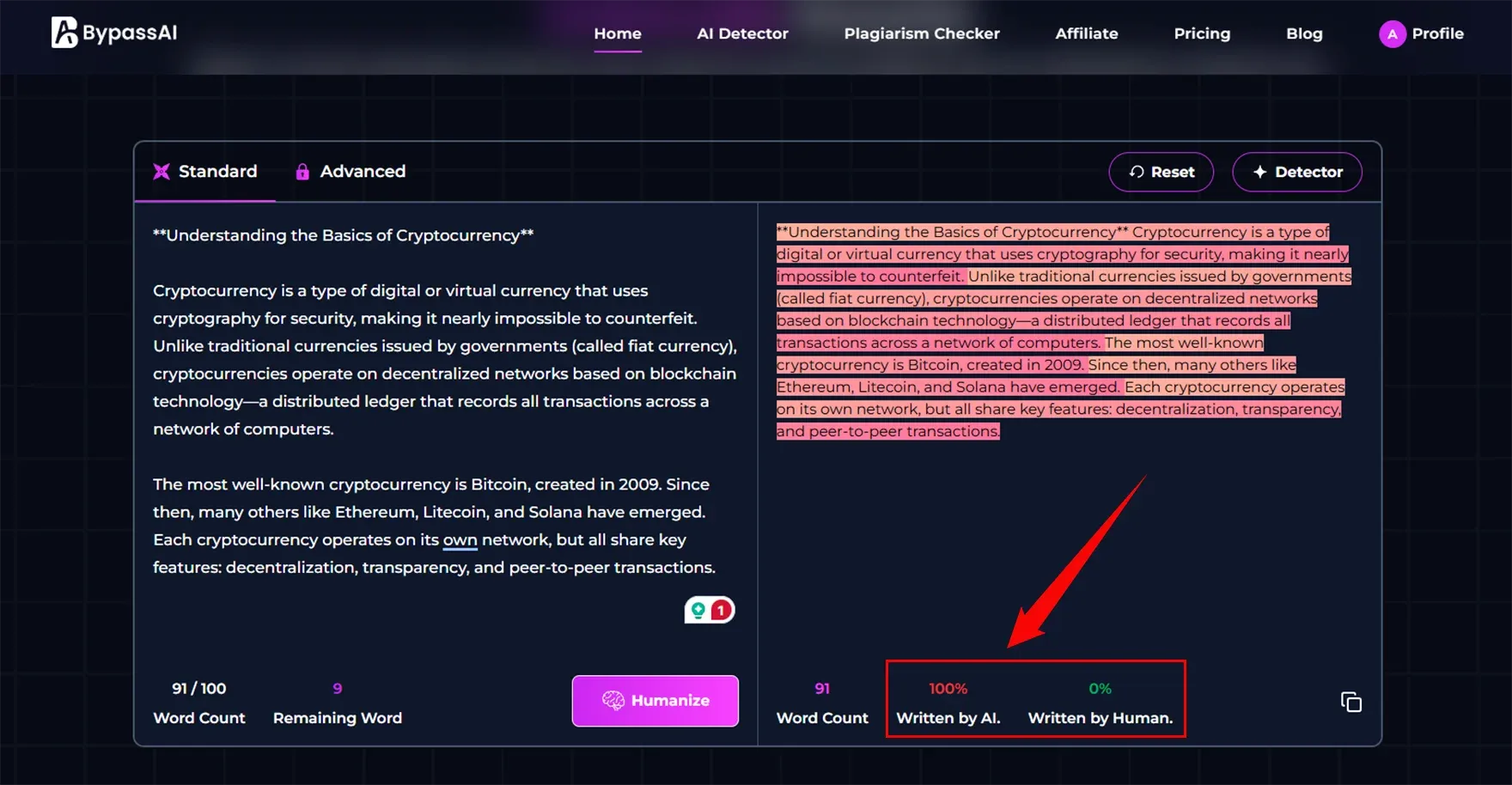Click the sparkle icon in Detector button

(1259, 172)
